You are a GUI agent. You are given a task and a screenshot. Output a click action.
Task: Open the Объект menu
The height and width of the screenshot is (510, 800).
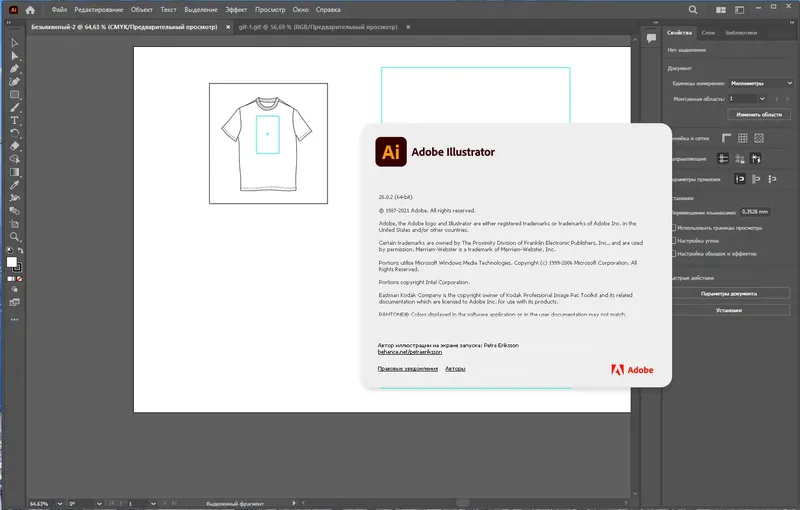(141, 10)
